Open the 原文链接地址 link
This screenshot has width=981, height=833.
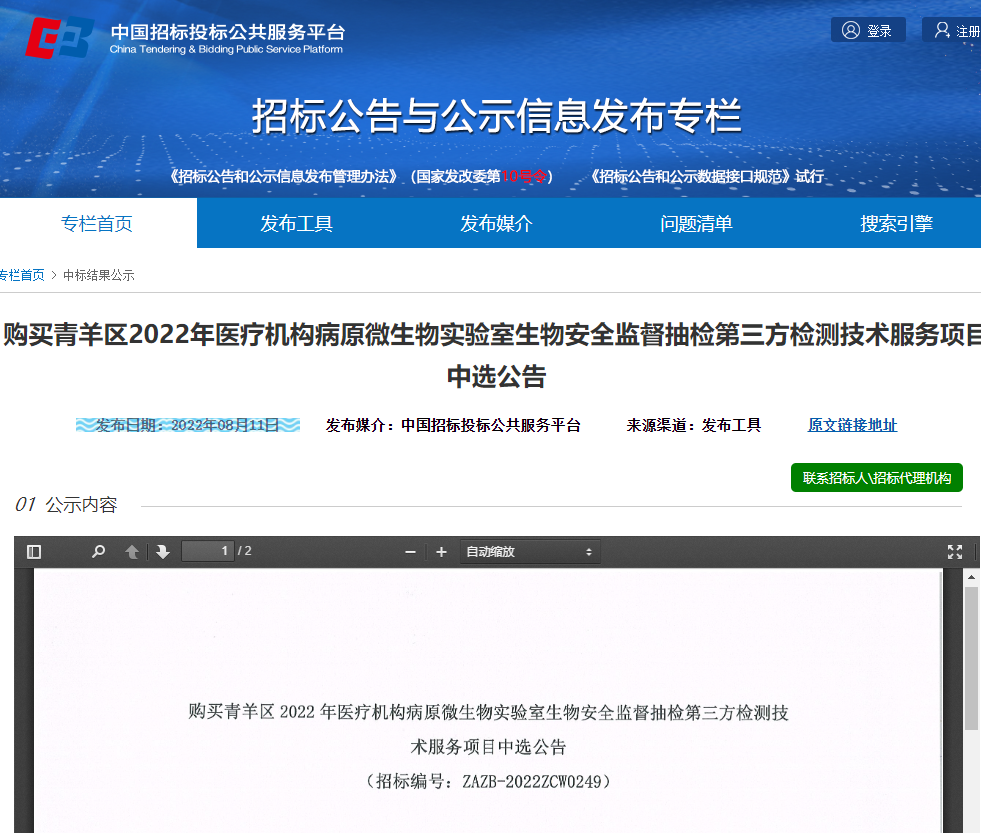coord(852,425)
